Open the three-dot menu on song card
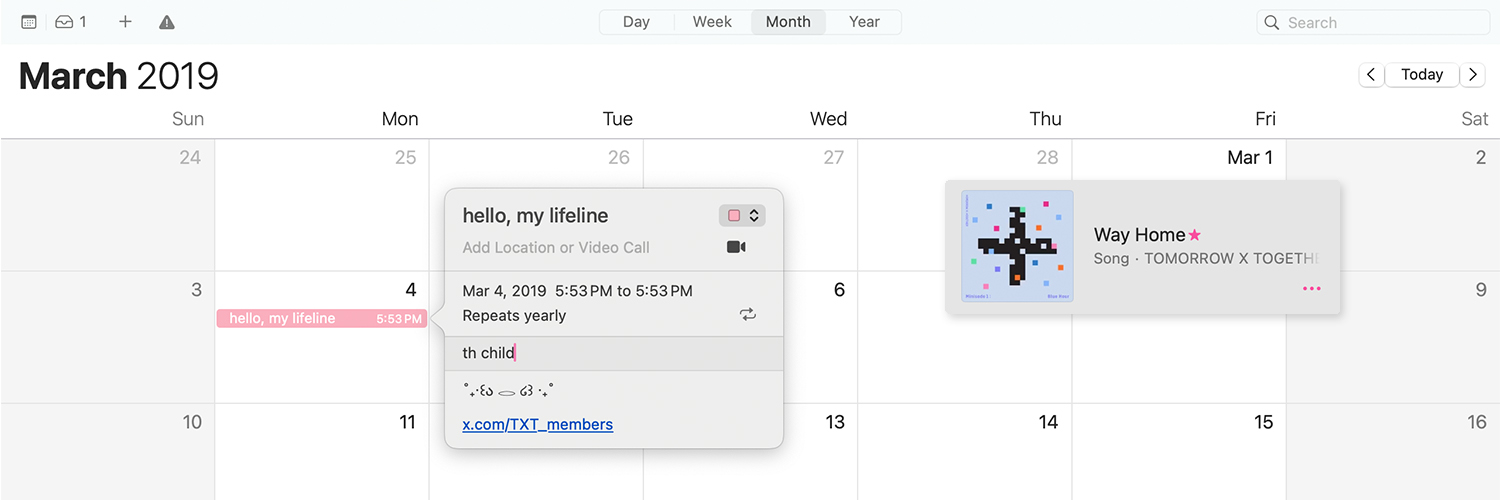 (x=1311, y=289)
